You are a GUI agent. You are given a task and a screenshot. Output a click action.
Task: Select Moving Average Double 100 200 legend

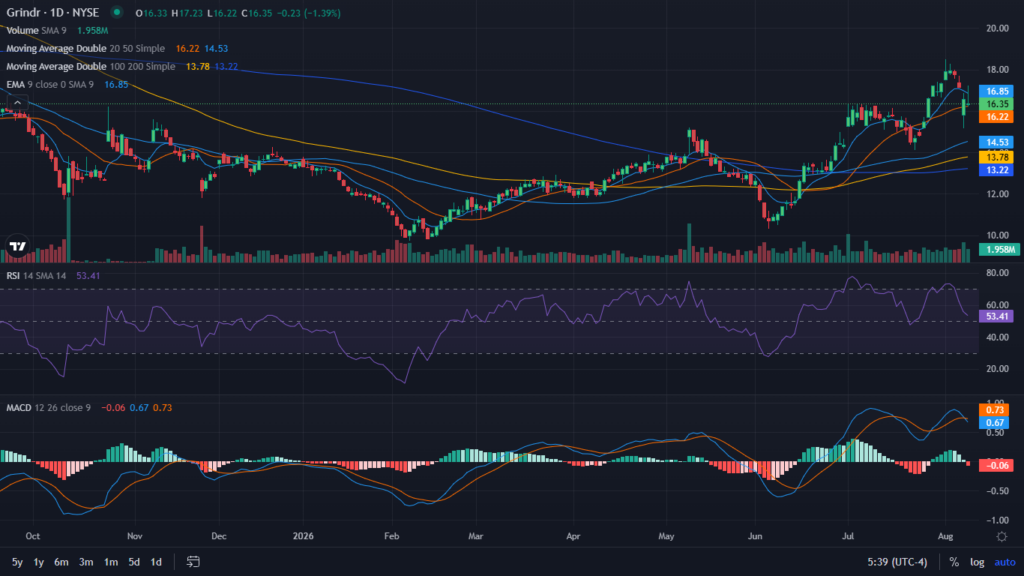pyautogui.click(x=91, y=67)
